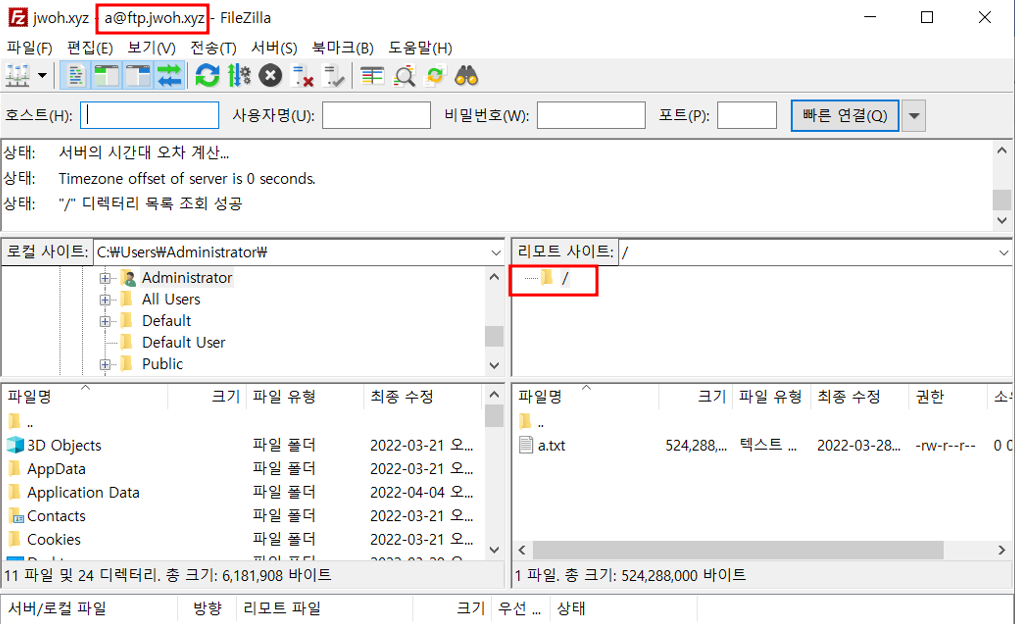Select the Administrator folder in local tree
The width and height of the screenshot is (1015, 624).
pyautogui.click(x=186, y=278)
